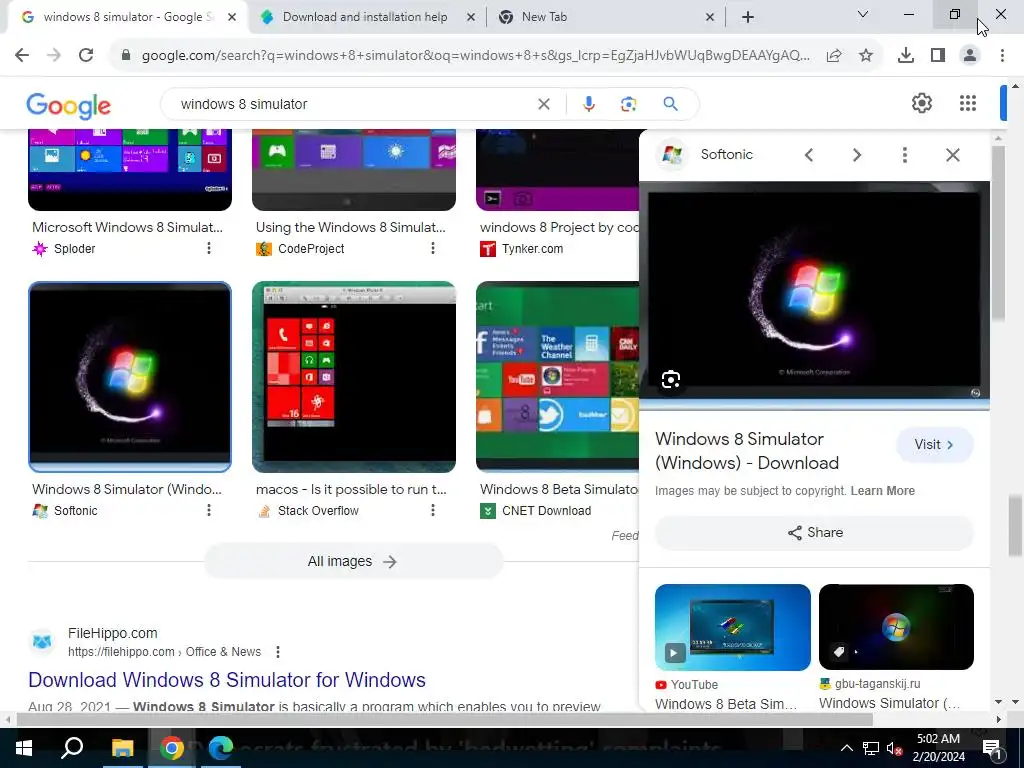Click the preview panel scrollbar thumb
Screen dimensions: 1024x768
998,233
